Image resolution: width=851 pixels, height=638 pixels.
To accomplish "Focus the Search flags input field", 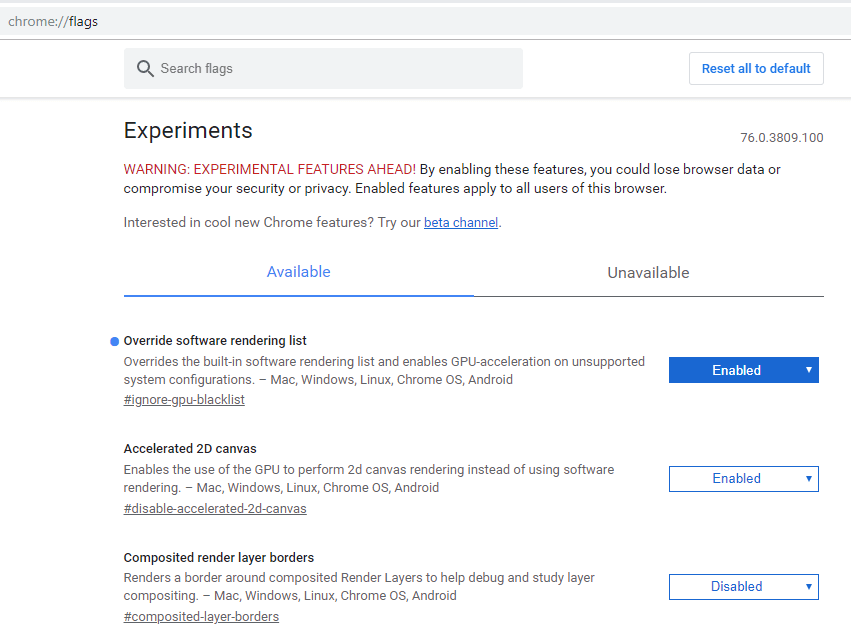I will coord(330,69).
